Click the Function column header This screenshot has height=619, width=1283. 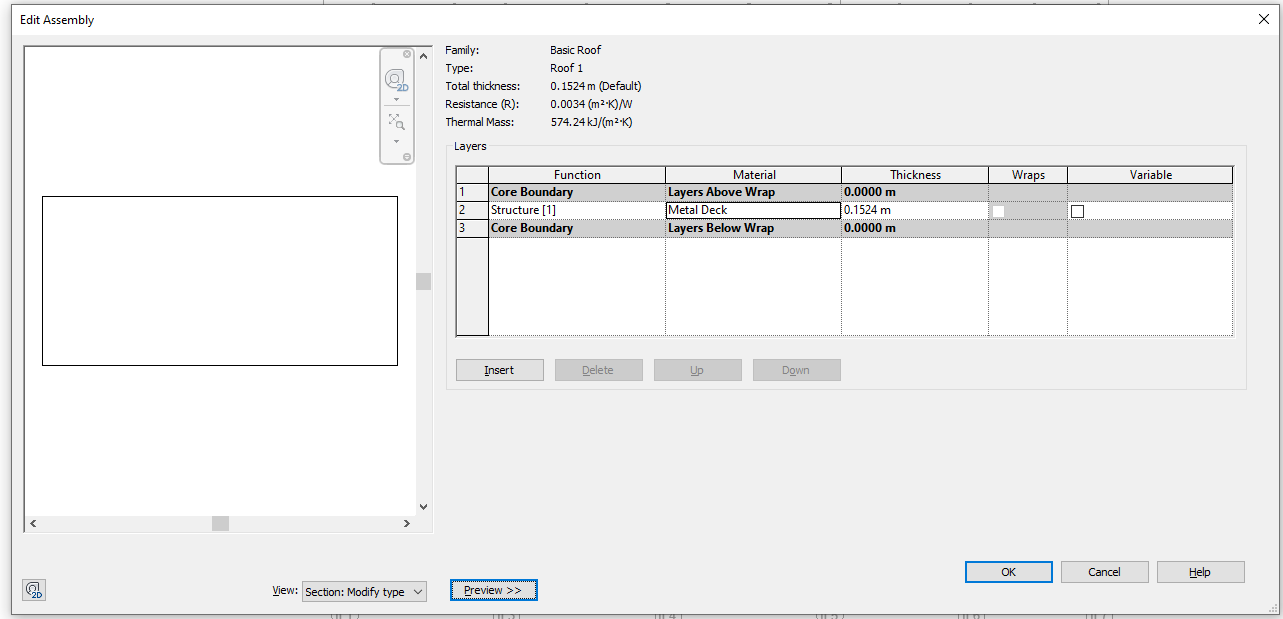(577, 175)
